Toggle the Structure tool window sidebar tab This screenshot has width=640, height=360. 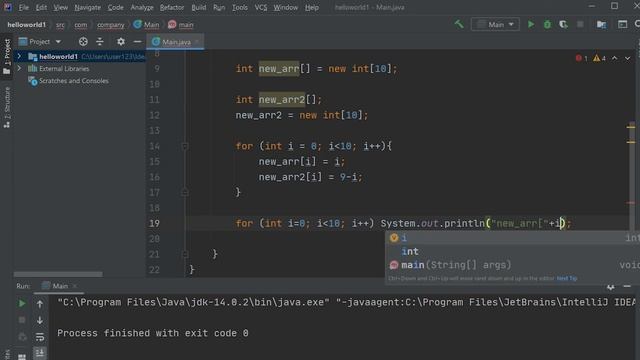tap(7, 107)
